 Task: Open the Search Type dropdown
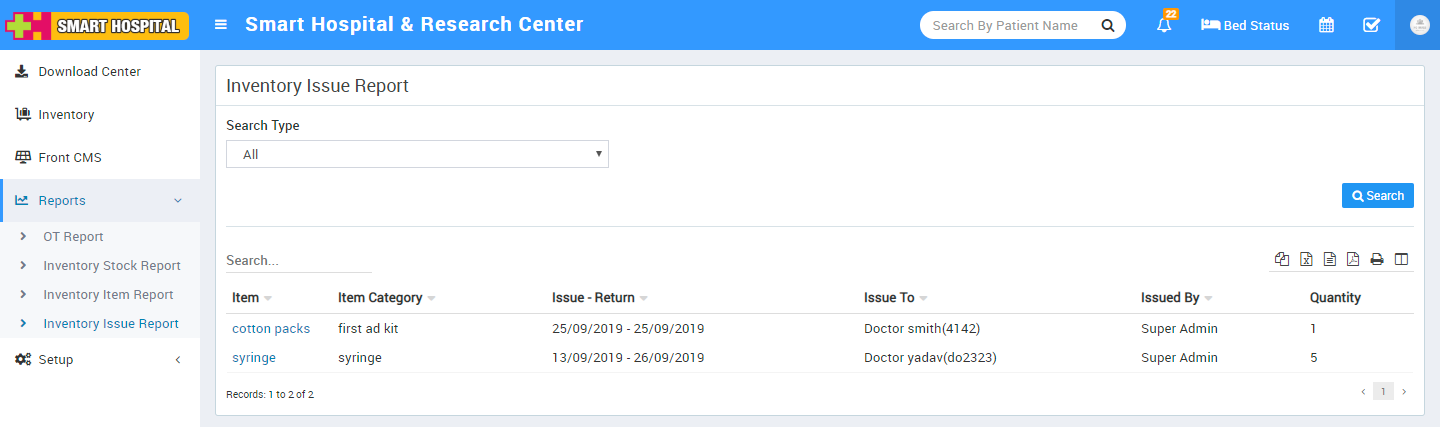(x=417, y=154)
